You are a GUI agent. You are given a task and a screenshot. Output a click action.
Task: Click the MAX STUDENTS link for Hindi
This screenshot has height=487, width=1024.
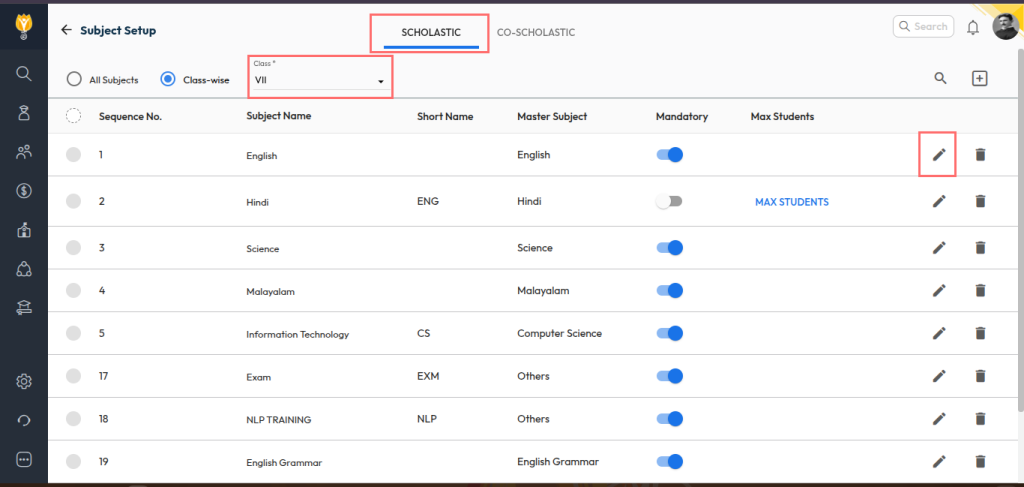[791, 202]
